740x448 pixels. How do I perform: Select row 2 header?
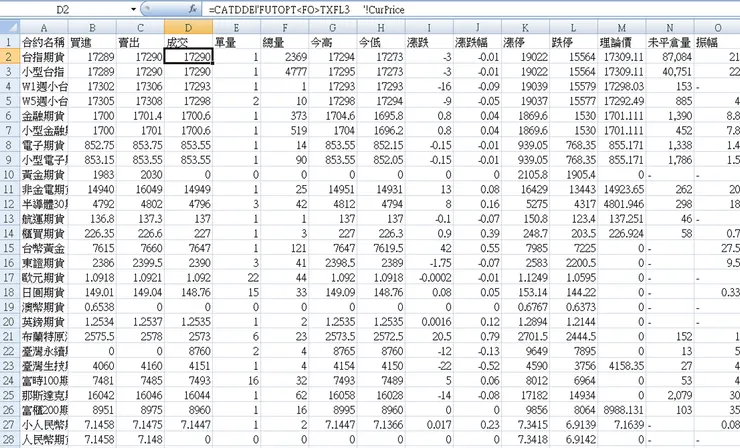point(9,57)
